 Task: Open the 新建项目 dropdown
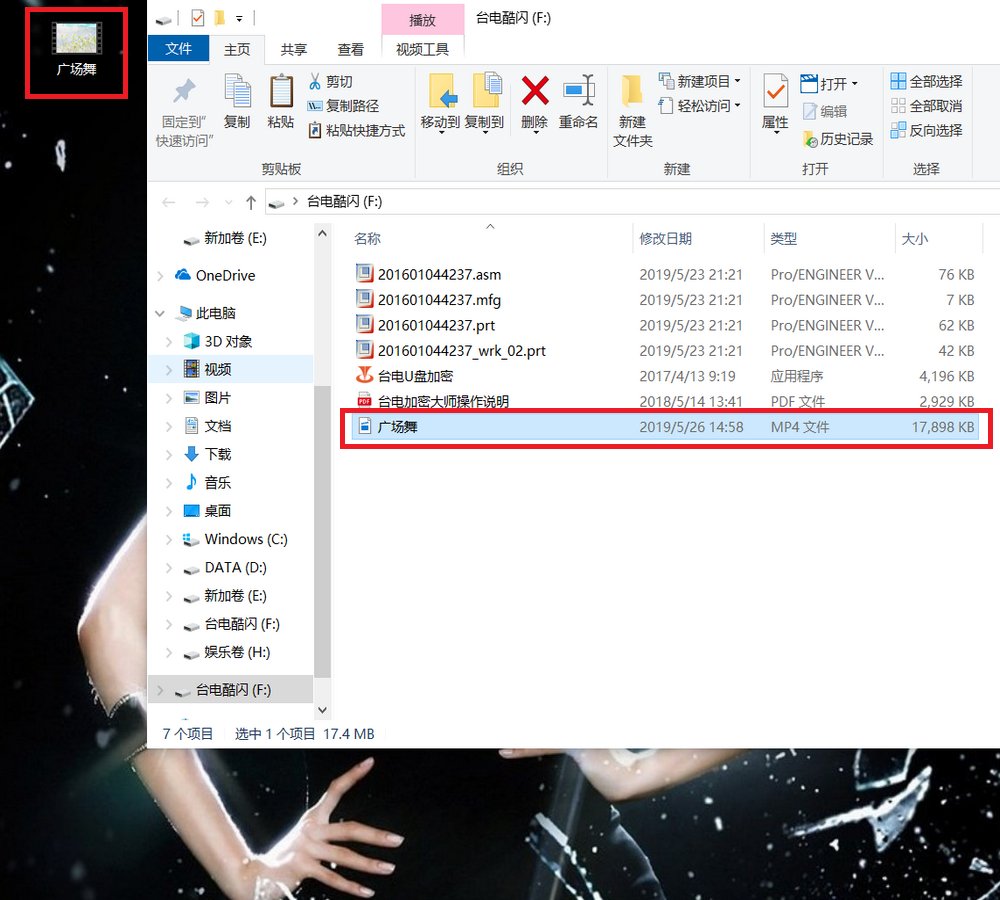[x=700, y=81]
